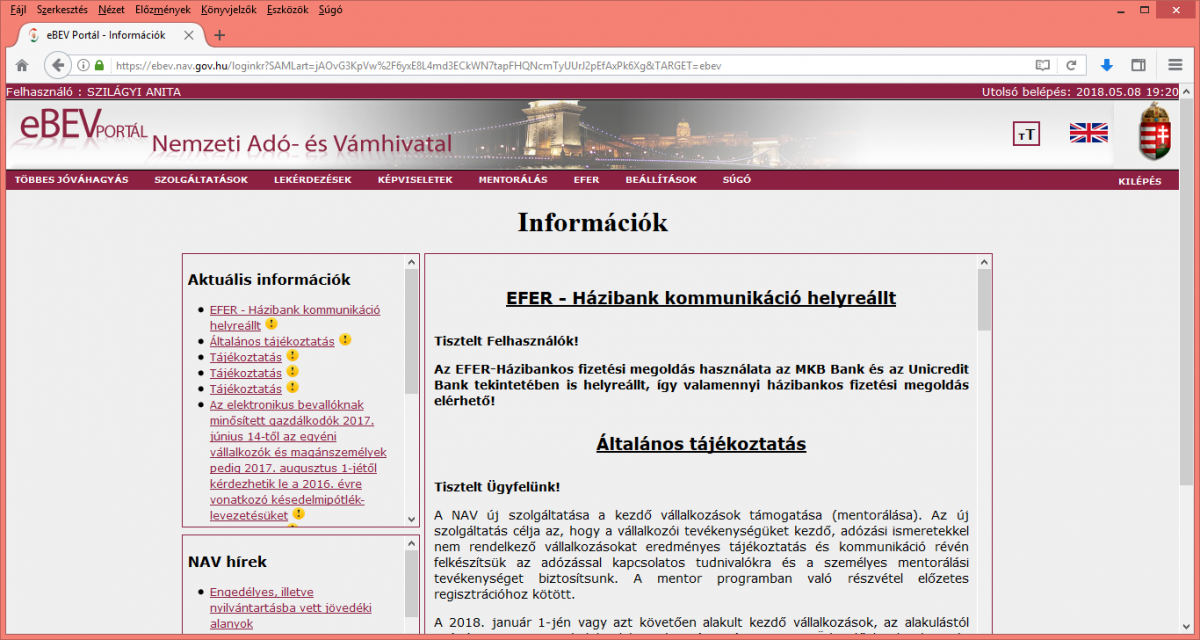Click the Felhasználó : SZILÁGYI ANITA text
Screen dimensions: 1200x640
[94, 91]
